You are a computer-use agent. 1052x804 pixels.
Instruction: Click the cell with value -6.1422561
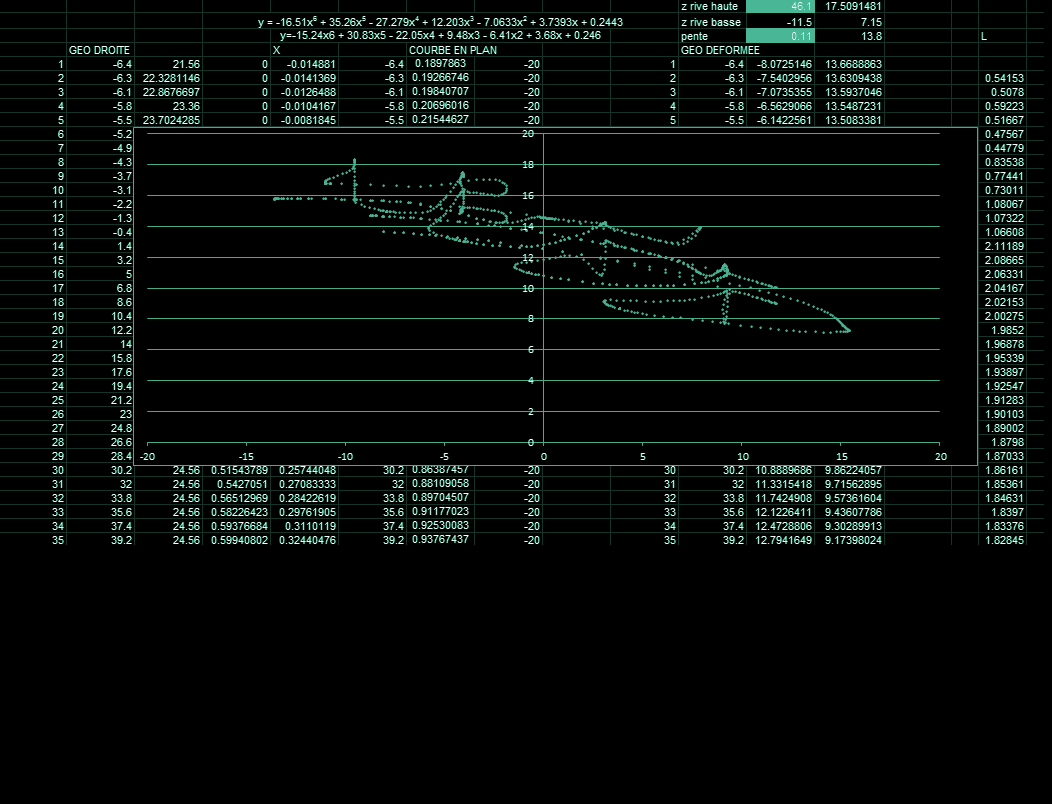point(780,121)
